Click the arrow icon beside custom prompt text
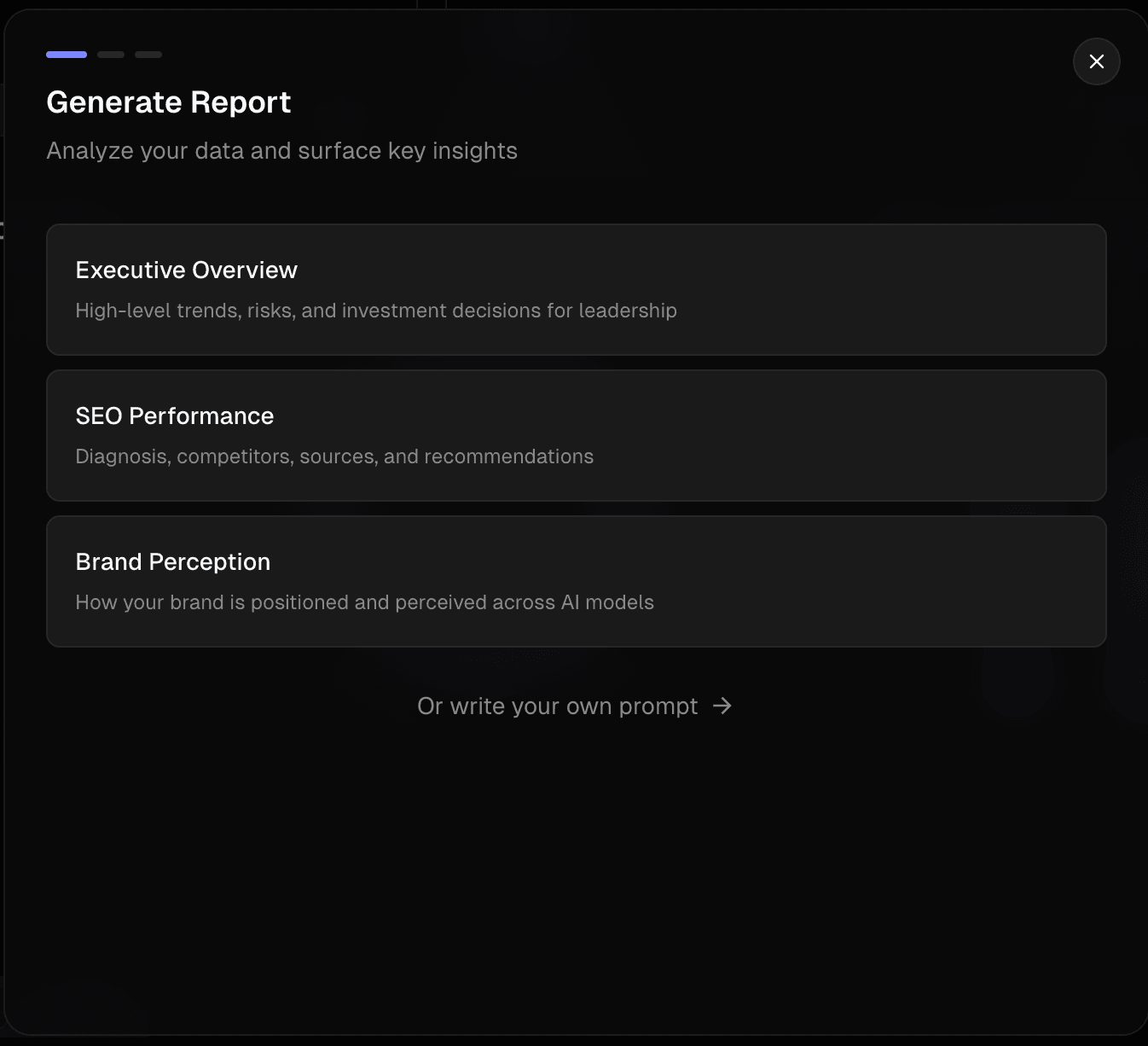The image size is (1148, 1046). click(x=722, y=706)
